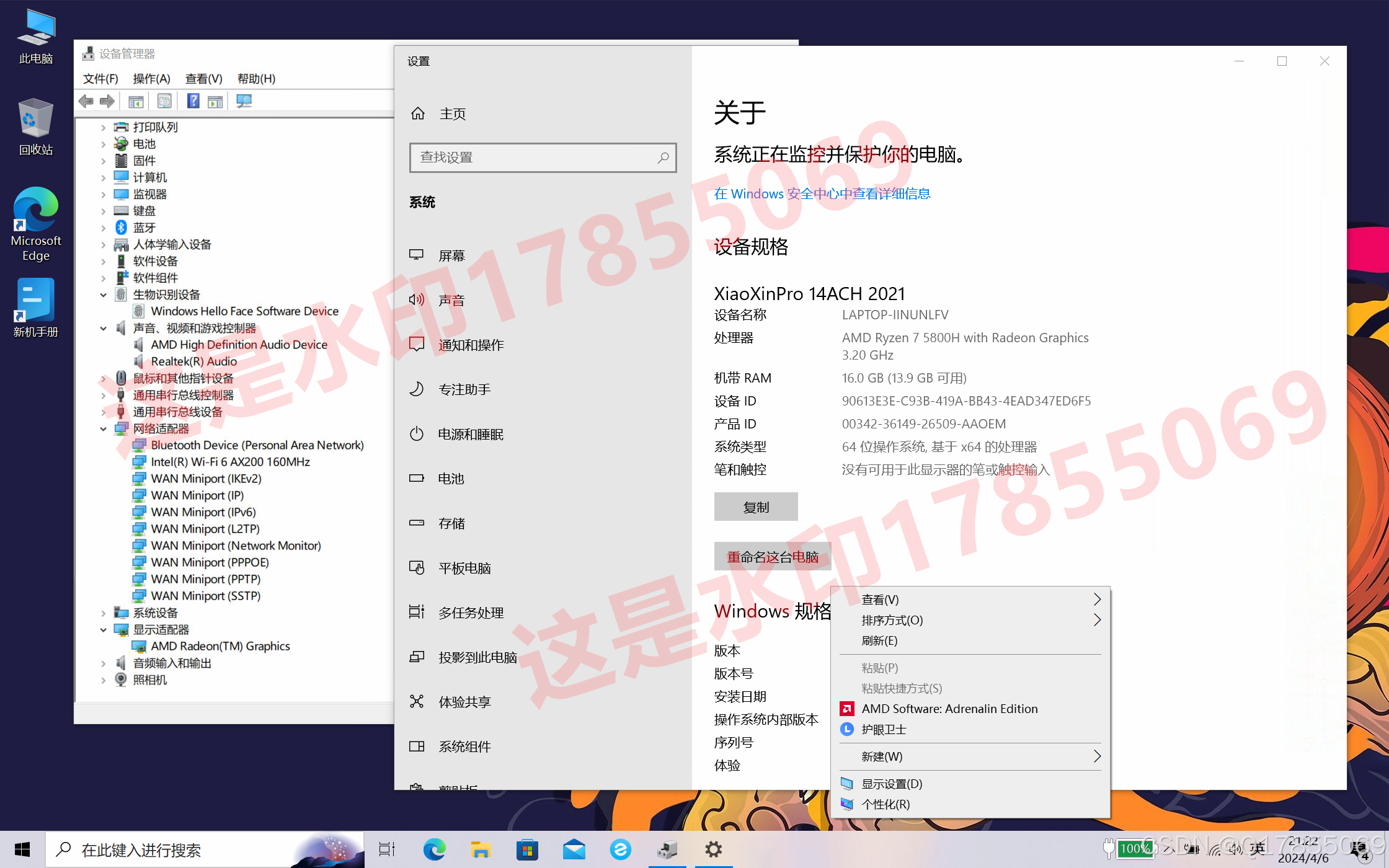The width and height of the screenshot is (1389, 868).
Task: Expand the 蓝牙 device category
Action: click(104, 228)
